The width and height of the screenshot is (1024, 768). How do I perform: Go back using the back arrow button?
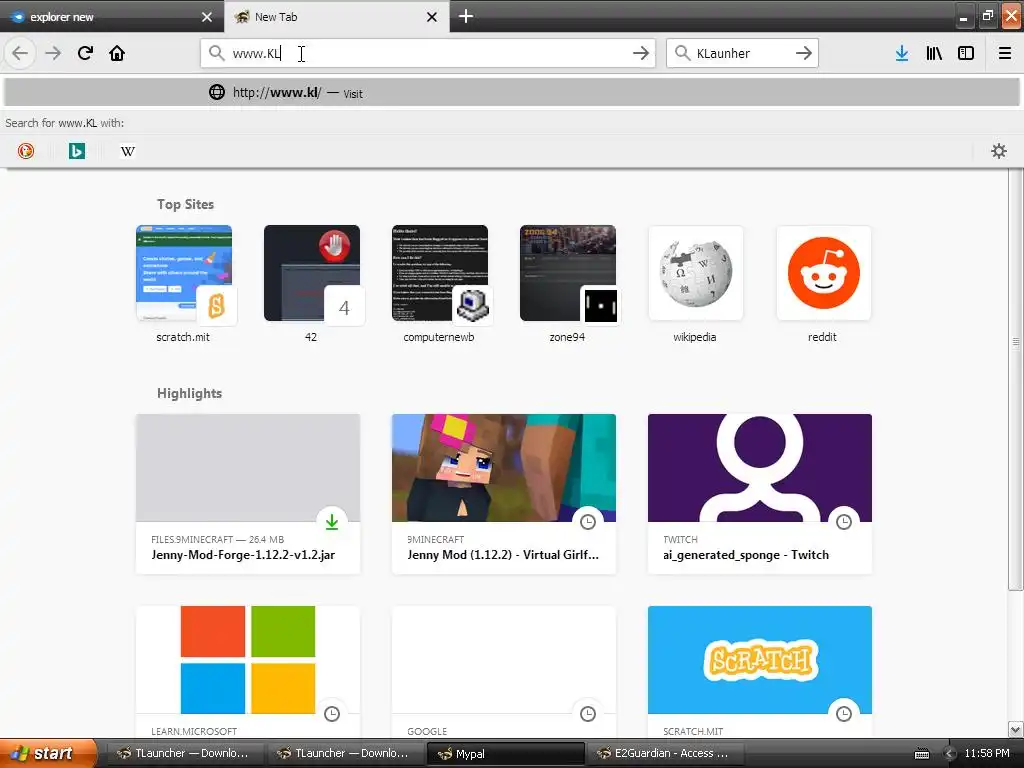[x=20, y=53]
